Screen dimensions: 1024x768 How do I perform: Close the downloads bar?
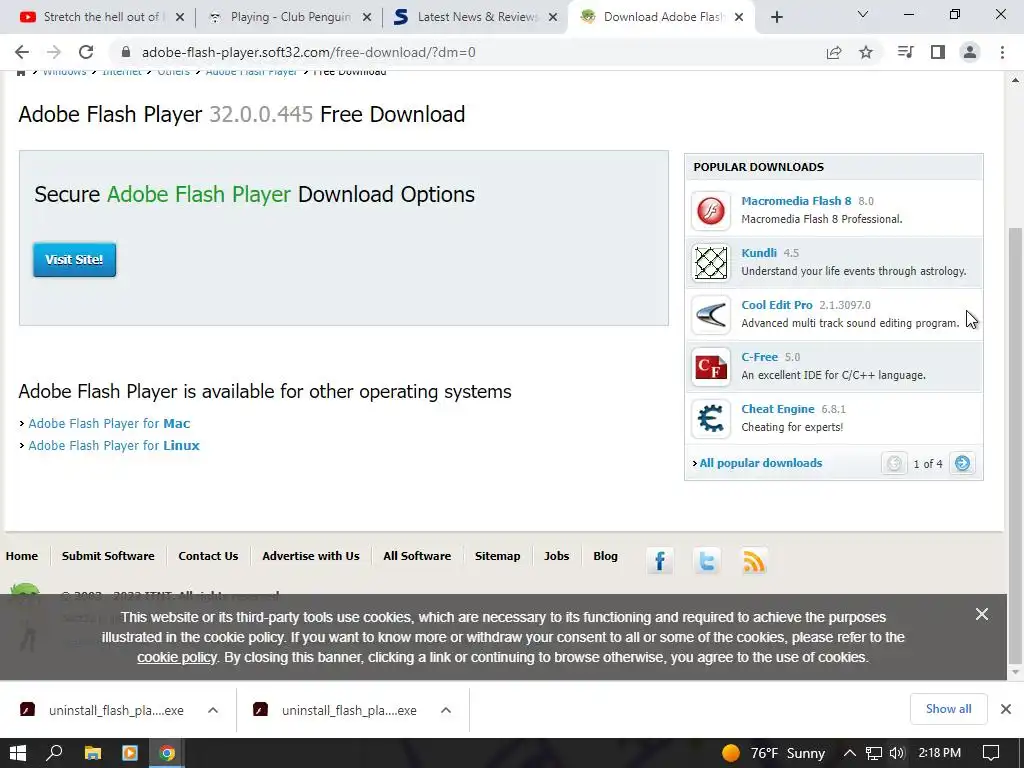[1006, 709]
